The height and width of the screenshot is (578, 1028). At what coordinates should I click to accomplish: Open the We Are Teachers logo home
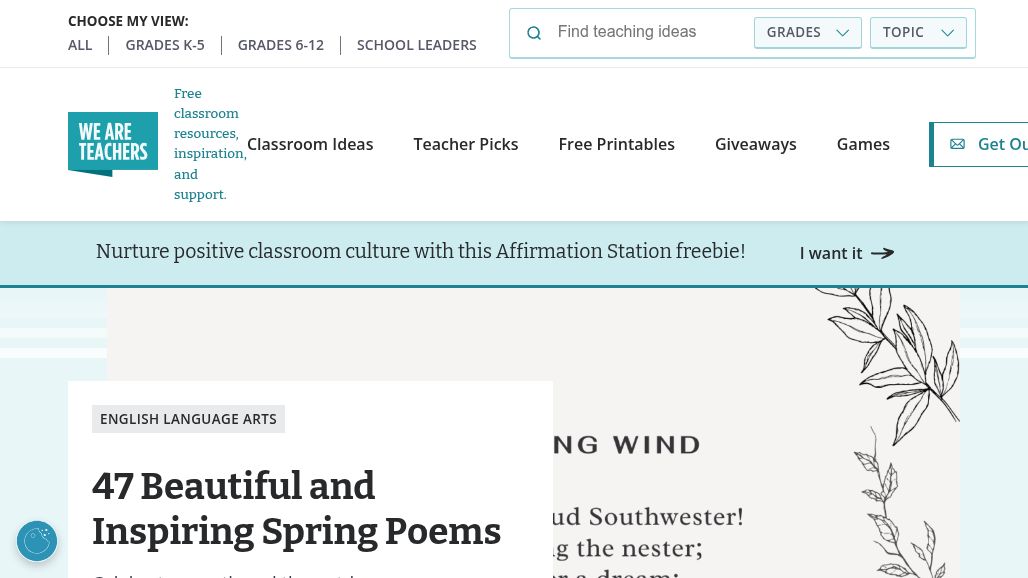[x=113, y=144]
